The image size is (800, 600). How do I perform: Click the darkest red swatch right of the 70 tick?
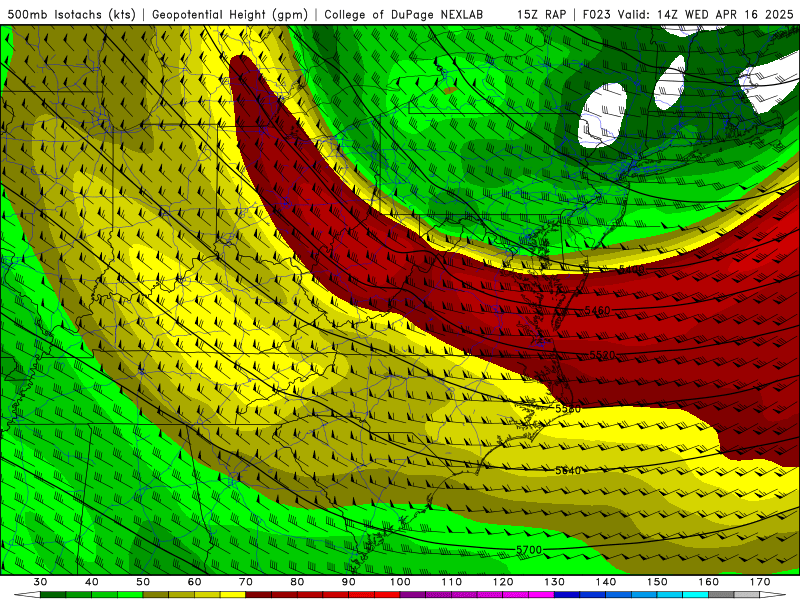[x=259, y=595]
